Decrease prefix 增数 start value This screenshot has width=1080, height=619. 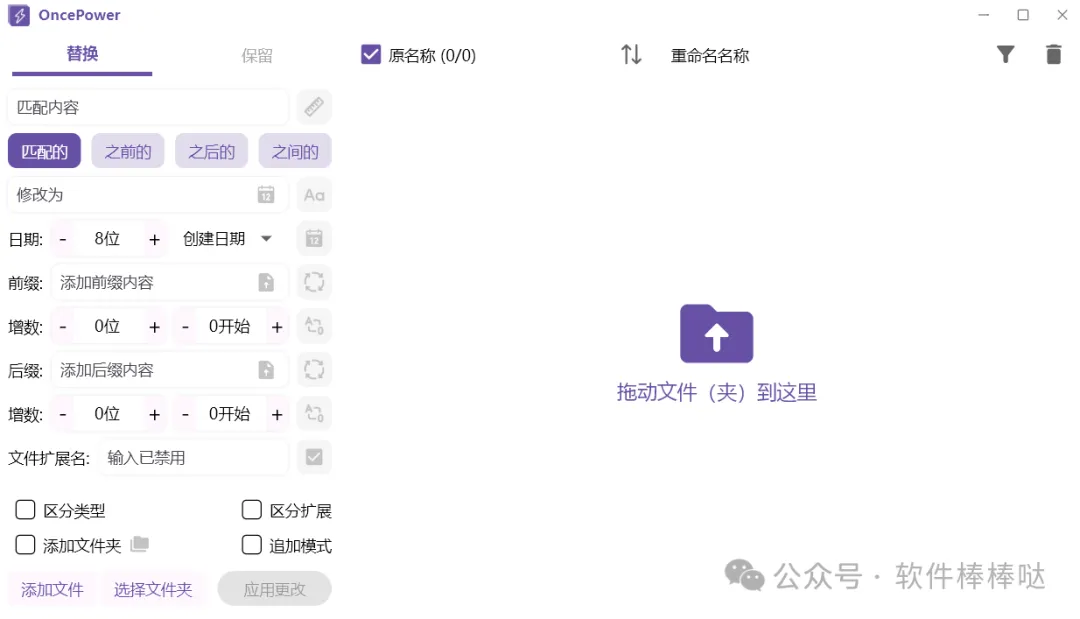(x=185, y=326)
